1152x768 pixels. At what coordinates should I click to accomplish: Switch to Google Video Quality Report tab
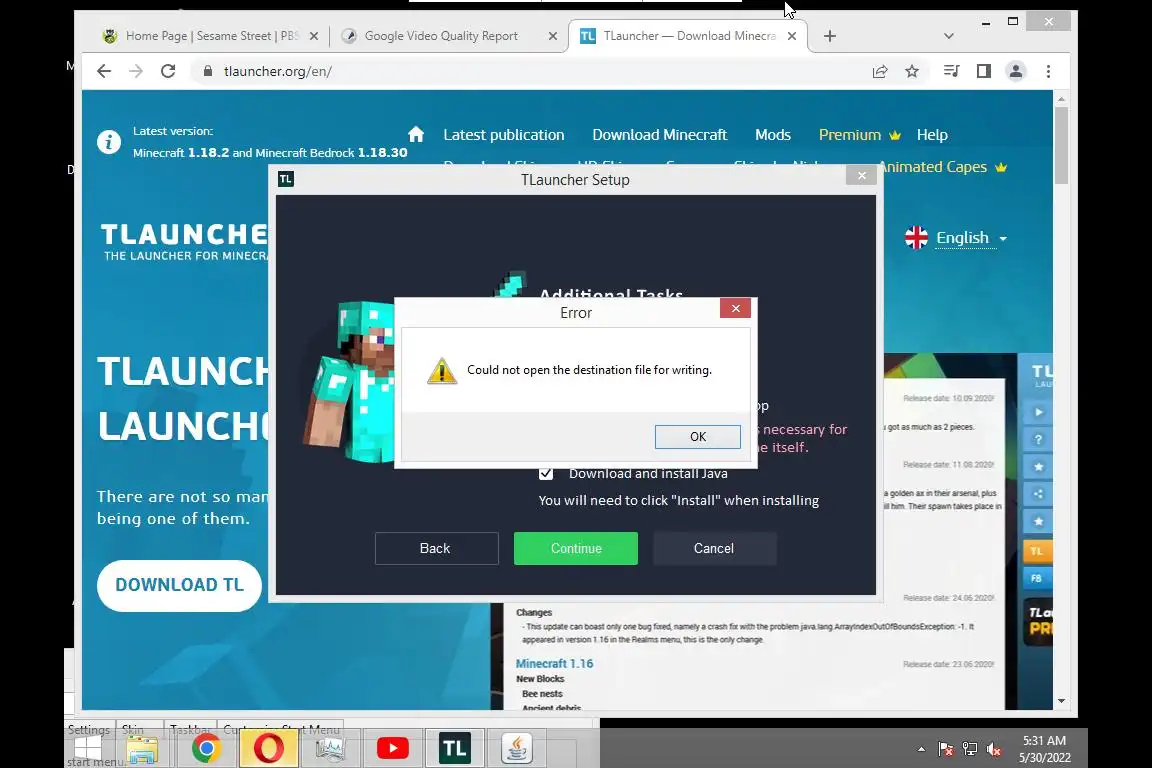pos(441,36)
